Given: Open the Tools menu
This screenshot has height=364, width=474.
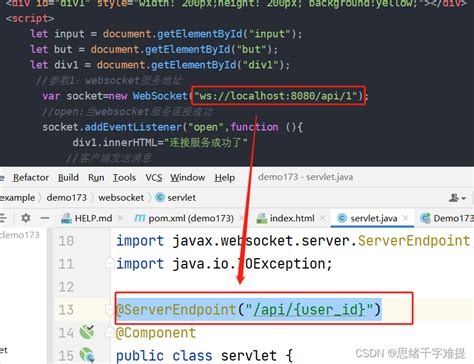Looking at the screenshot, I should pyautogui.click(x=124, y=178).
